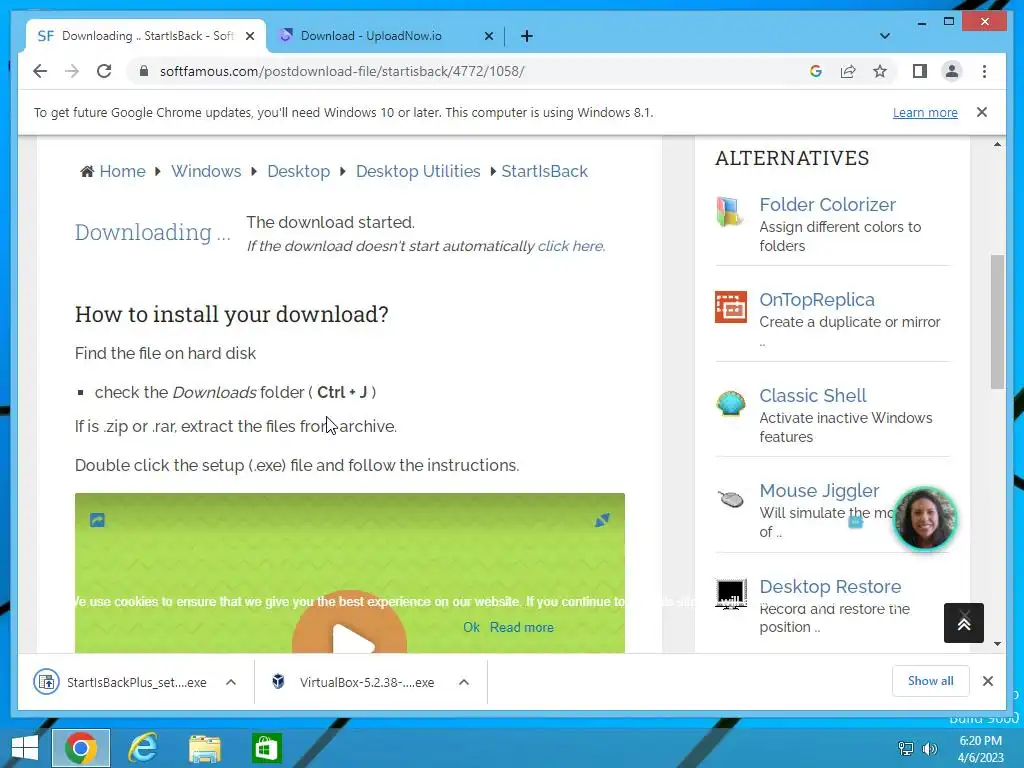Show all downloads

click(x=930, y=681)
